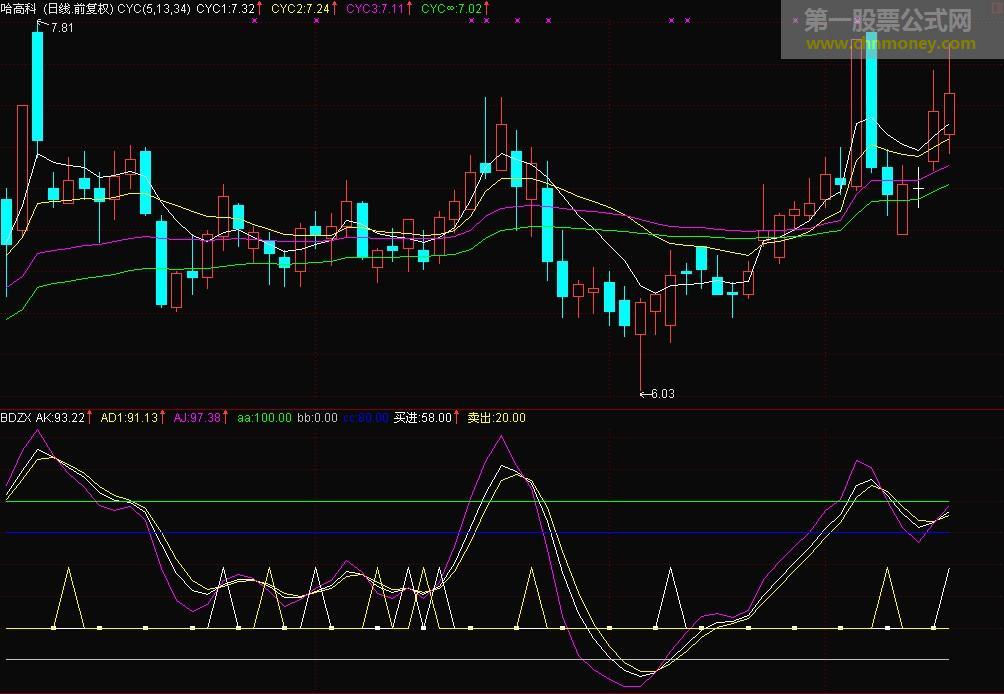This screenshot has height=694, width=1004.
Task: Click the bb:0.00 value
Action: coord(318,418)
